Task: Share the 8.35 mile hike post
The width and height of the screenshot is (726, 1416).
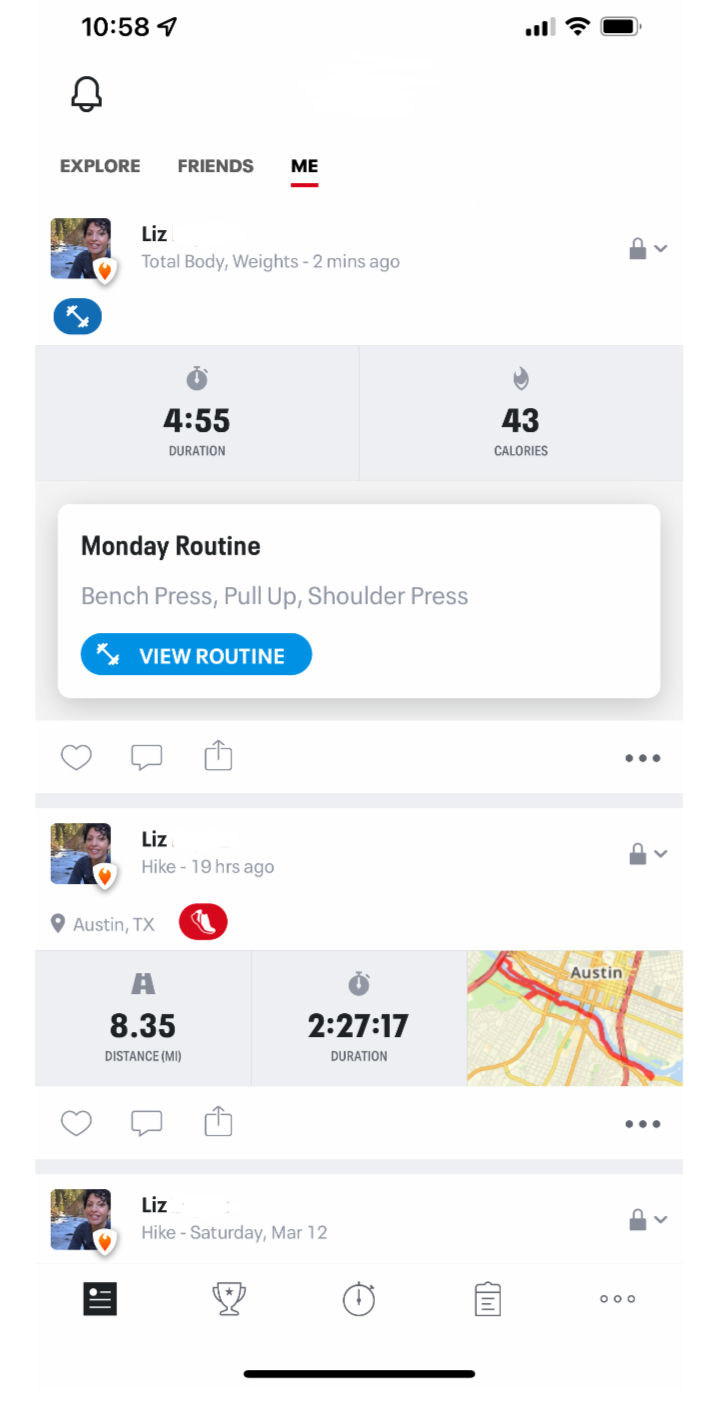Action: [x=218, y=1123]
